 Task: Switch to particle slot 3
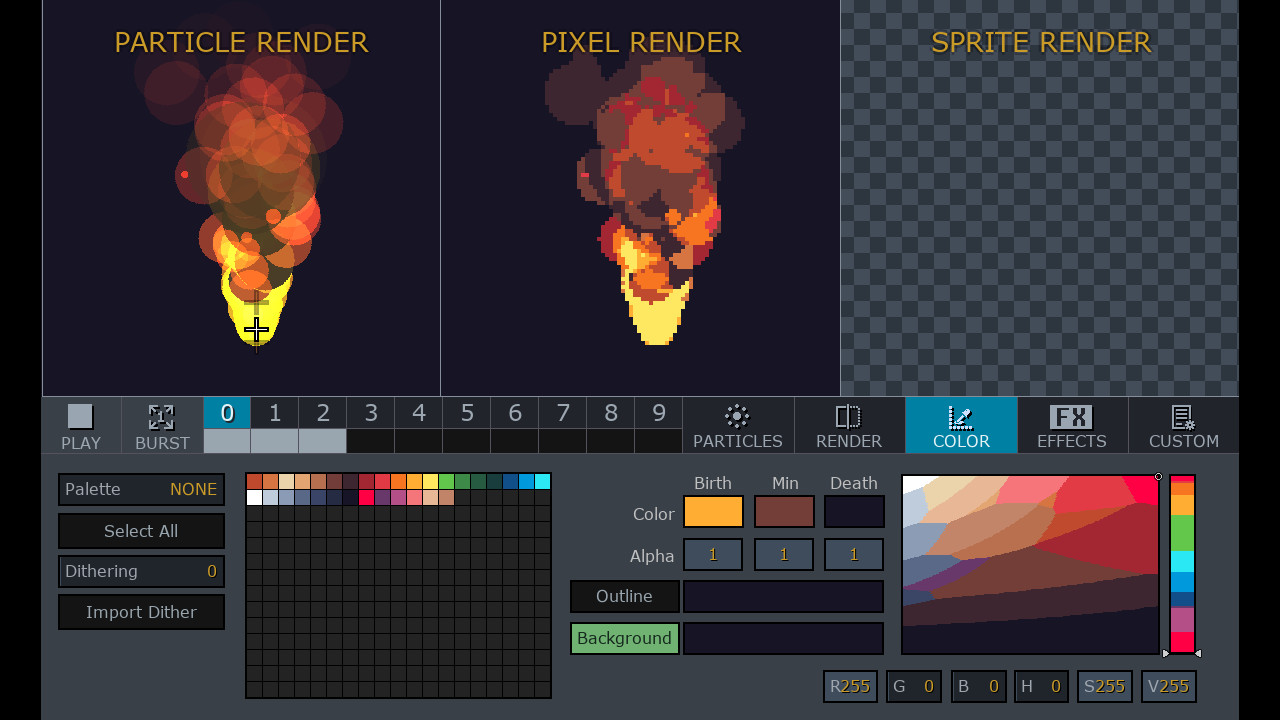371,412
